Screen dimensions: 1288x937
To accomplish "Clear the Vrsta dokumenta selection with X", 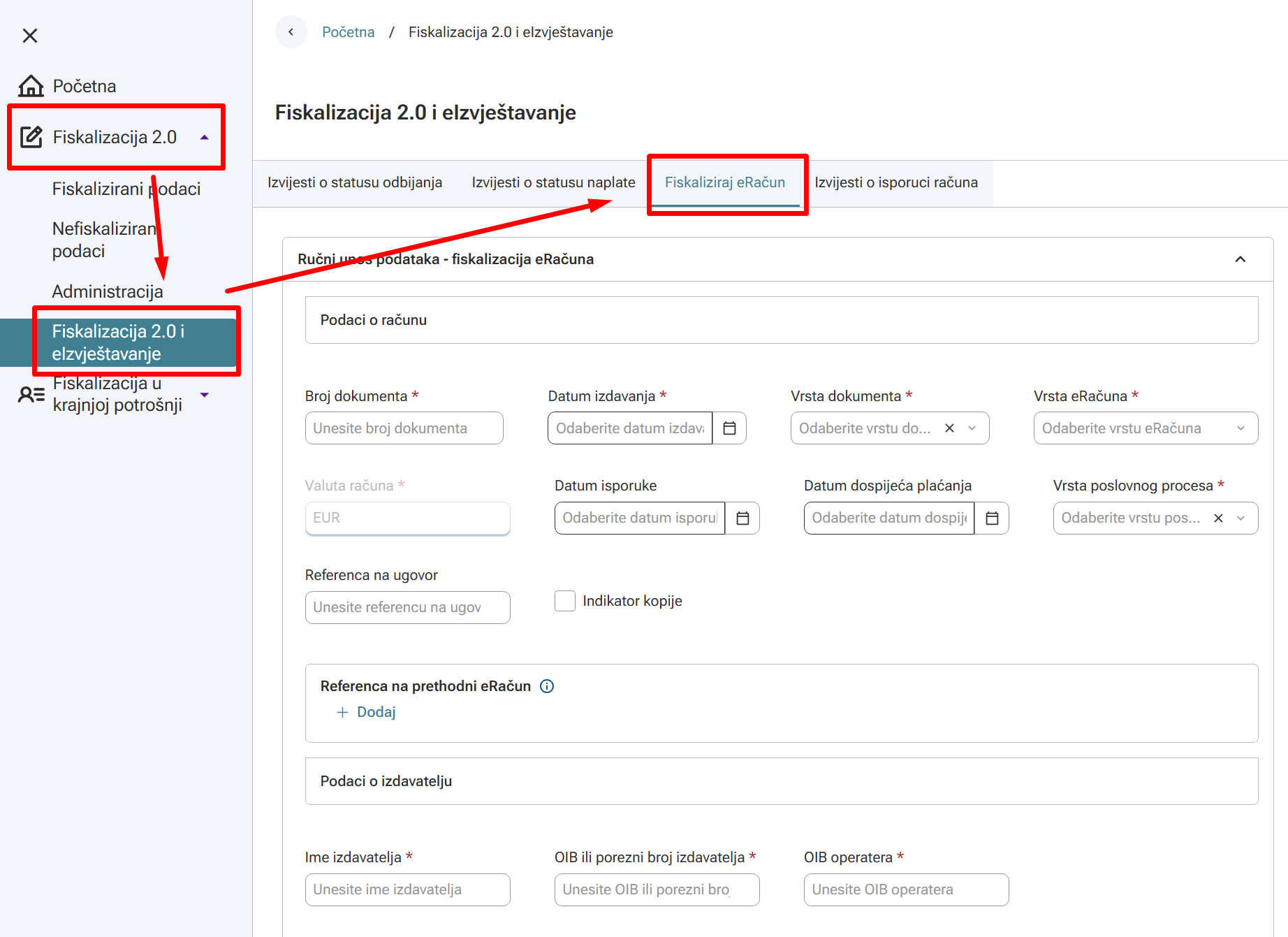I will (x=949, y=428).
